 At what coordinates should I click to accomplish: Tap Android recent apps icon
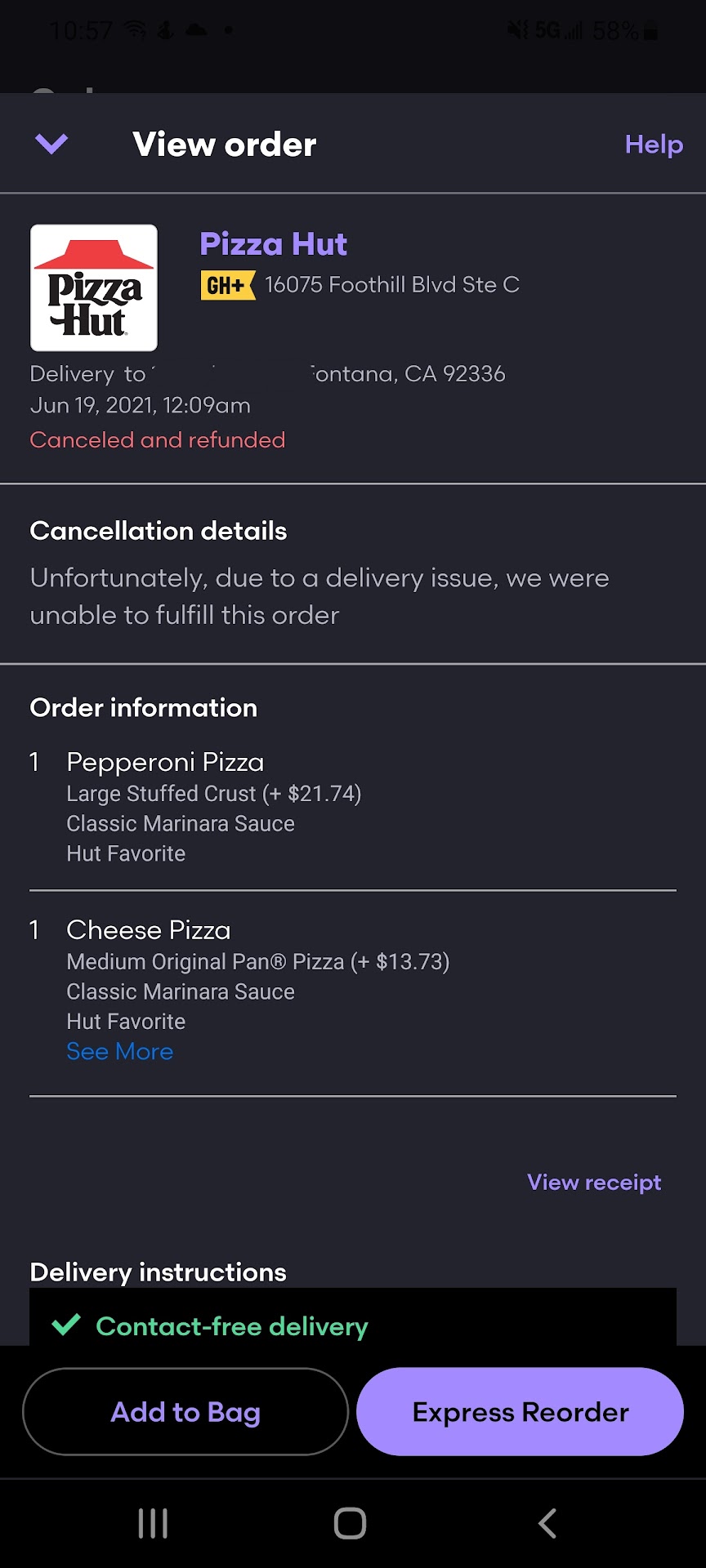coord(153,1523)
